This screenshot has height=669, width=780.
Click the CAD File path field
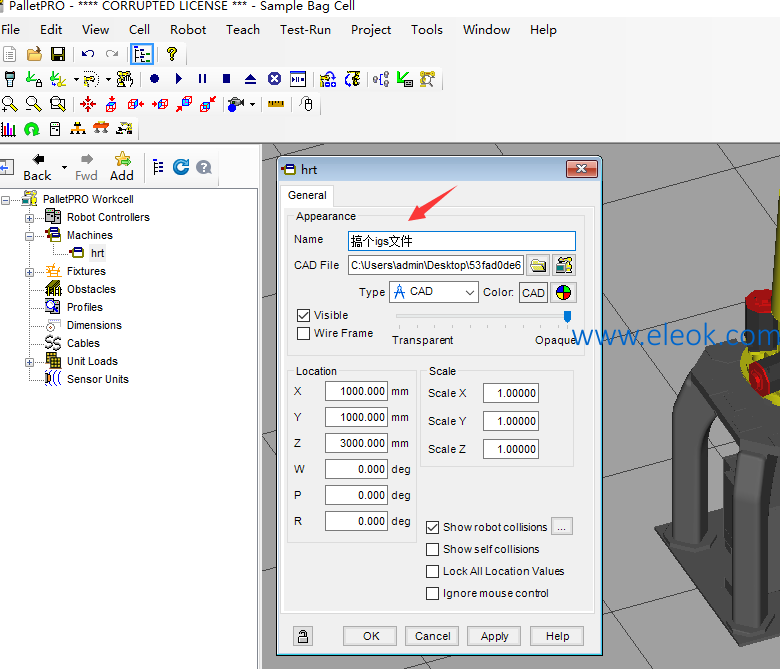click(x=436, y=265)
